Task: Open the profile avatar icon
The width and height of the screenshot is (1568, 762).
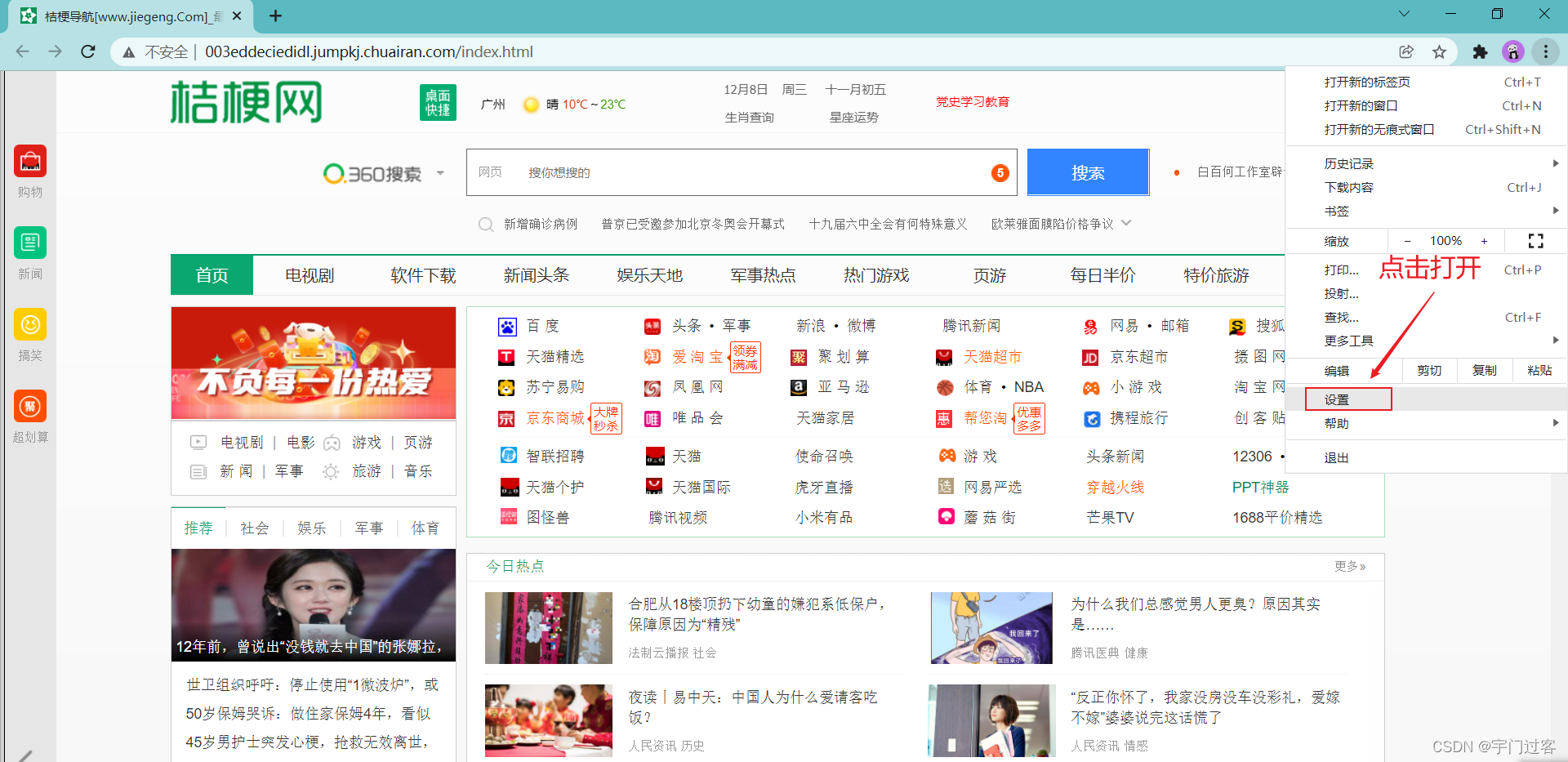Action: pos(1513,51)
